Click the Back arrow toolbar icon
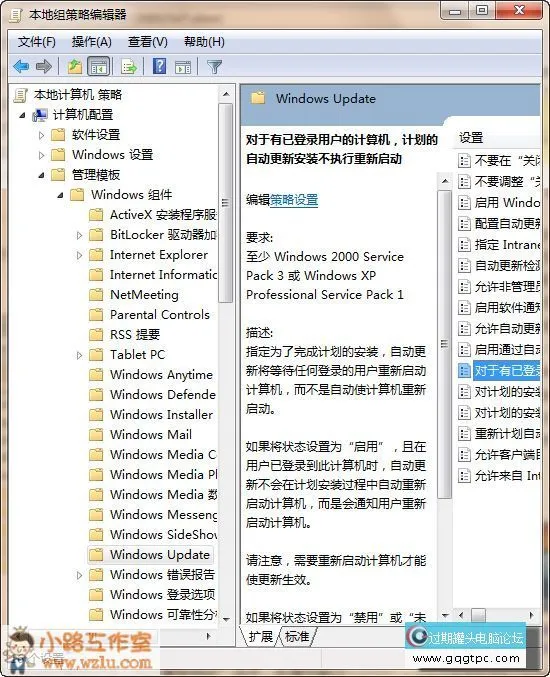 (21, 66)
